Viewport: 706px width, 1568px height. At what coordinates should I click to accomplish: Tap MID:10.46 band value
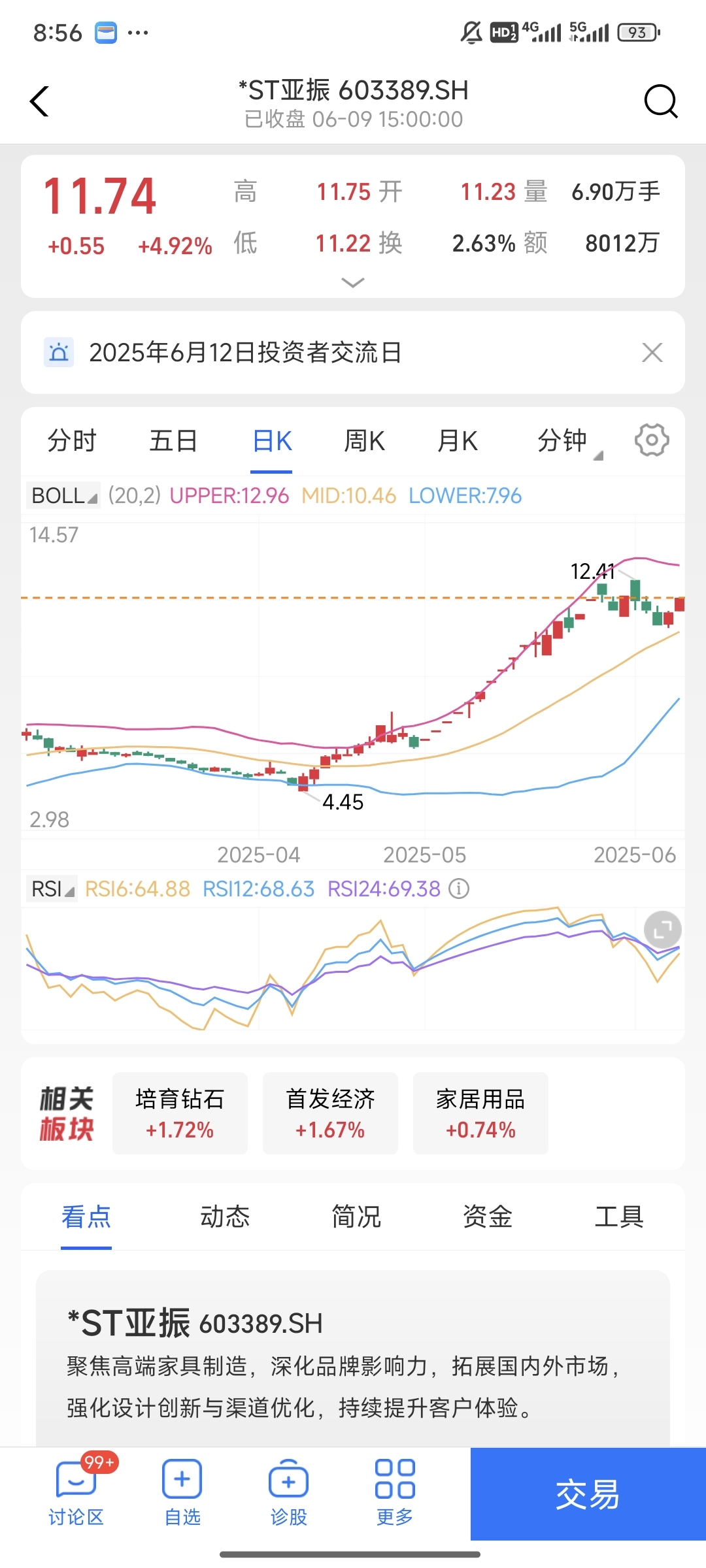348,496
